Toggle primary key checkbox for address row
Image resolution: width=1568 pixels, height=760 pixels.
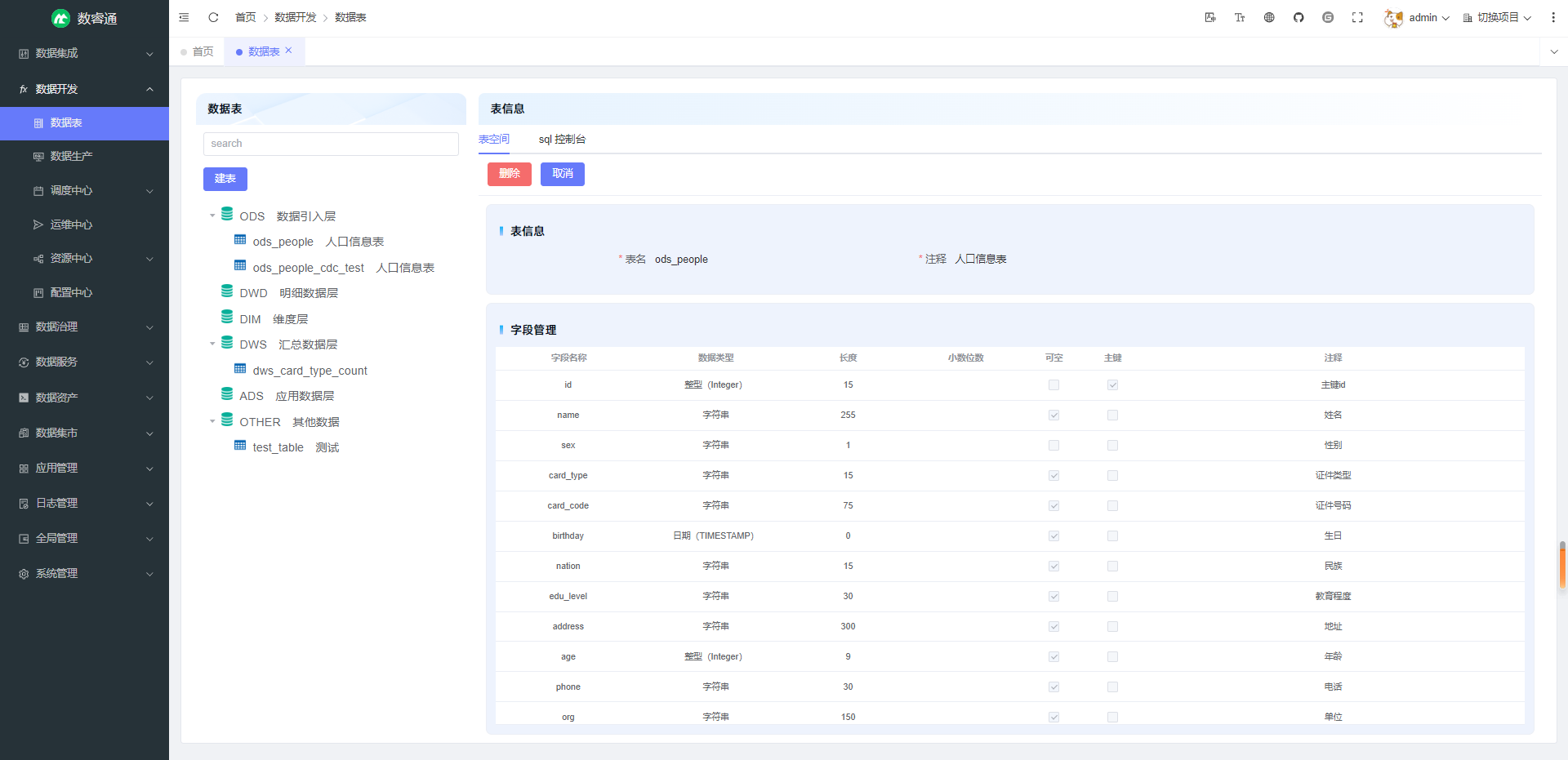(x=1112, y=627)
